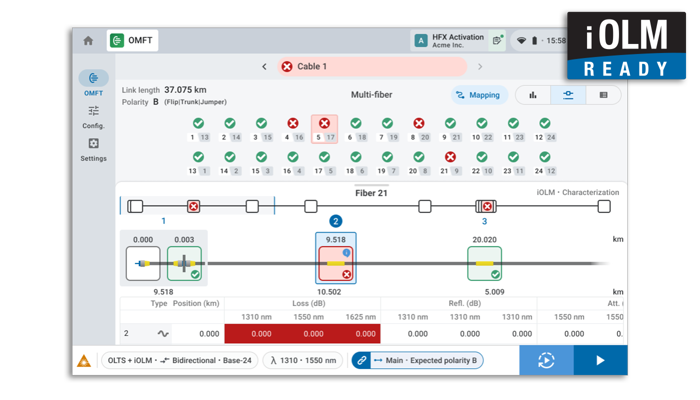Image resolution: width=700 pixels, height=400 pixels.
Task: Go to the home screen icon
Action: [88, 41]
